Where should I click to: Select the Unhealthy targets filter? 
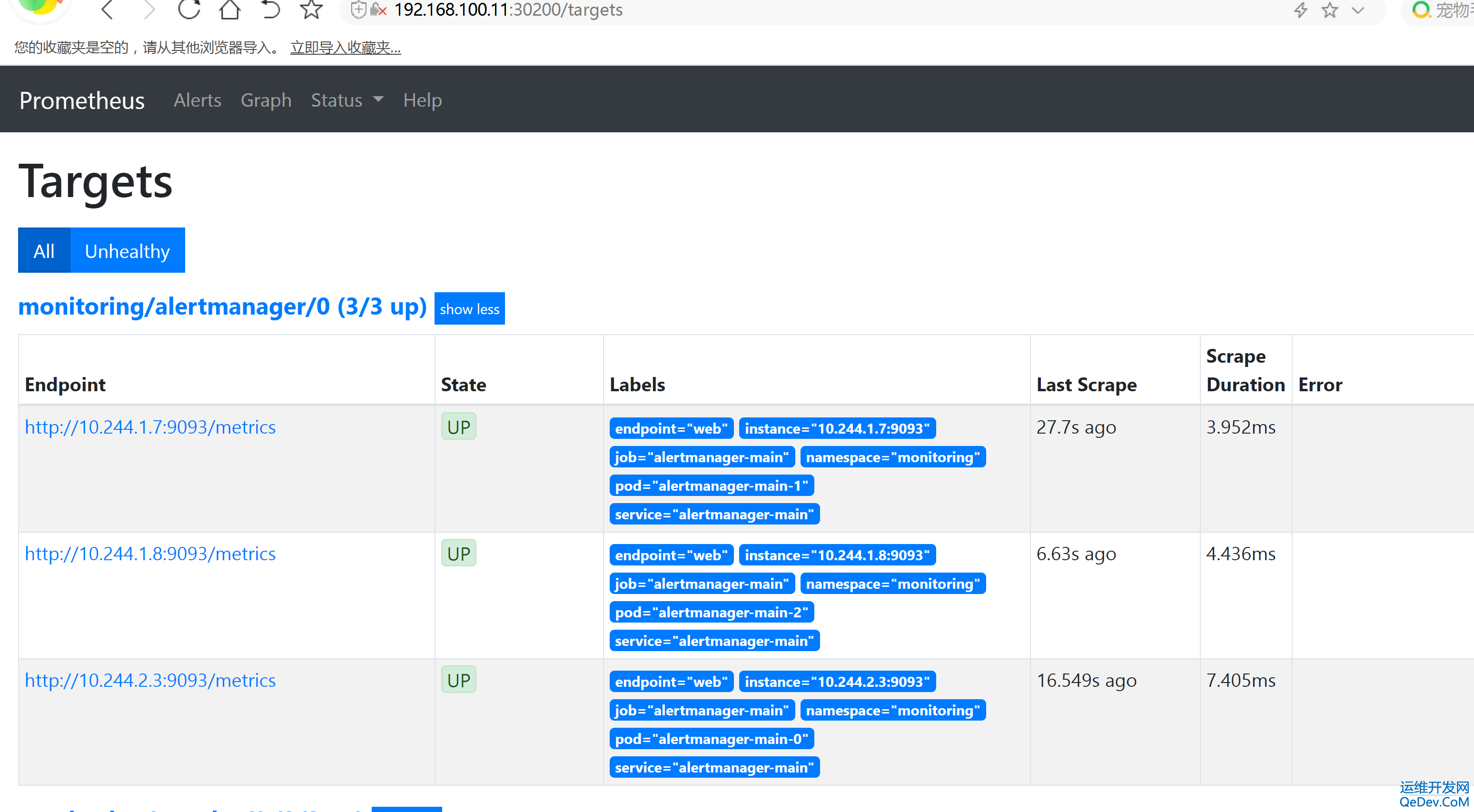pyautogui.click(x=128, y=251)
